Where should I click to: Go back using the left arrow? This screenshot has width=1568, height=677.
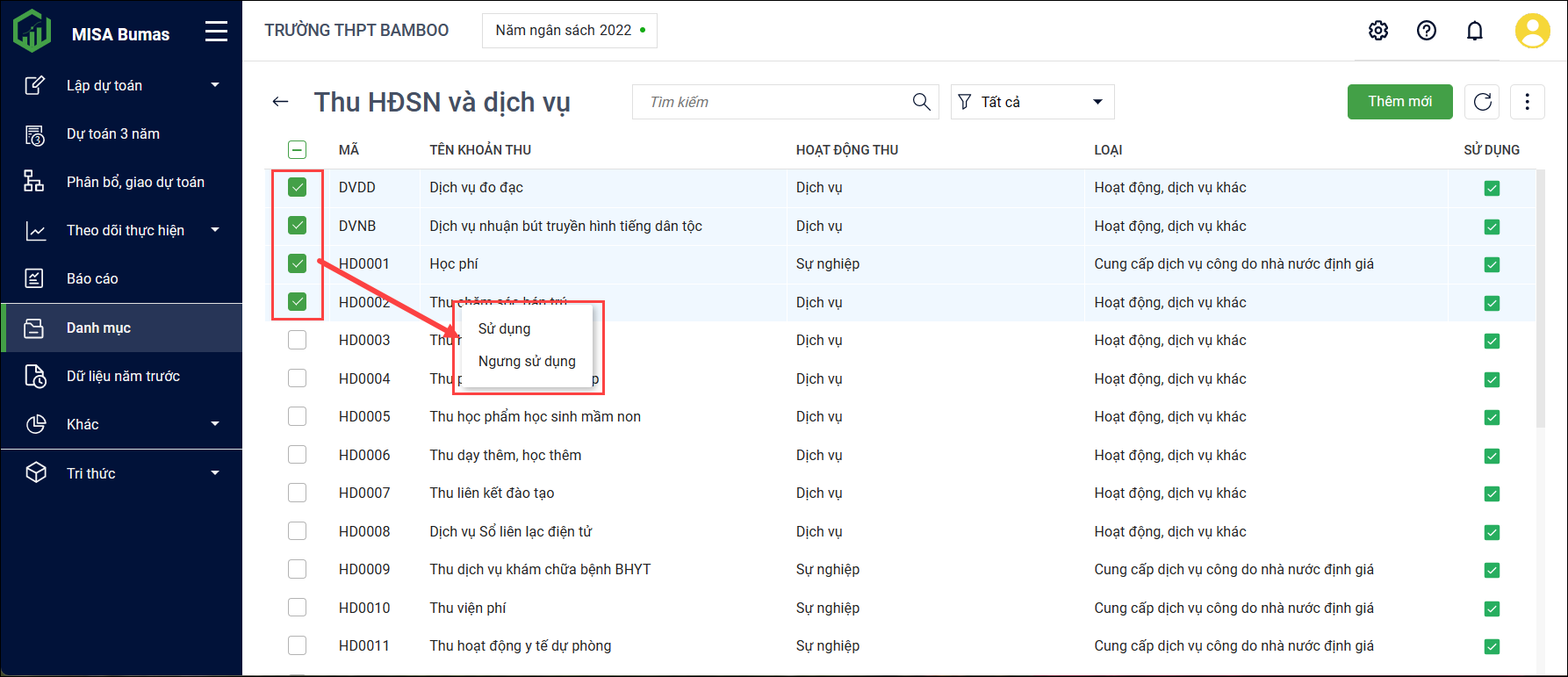[x=280, y=102]
